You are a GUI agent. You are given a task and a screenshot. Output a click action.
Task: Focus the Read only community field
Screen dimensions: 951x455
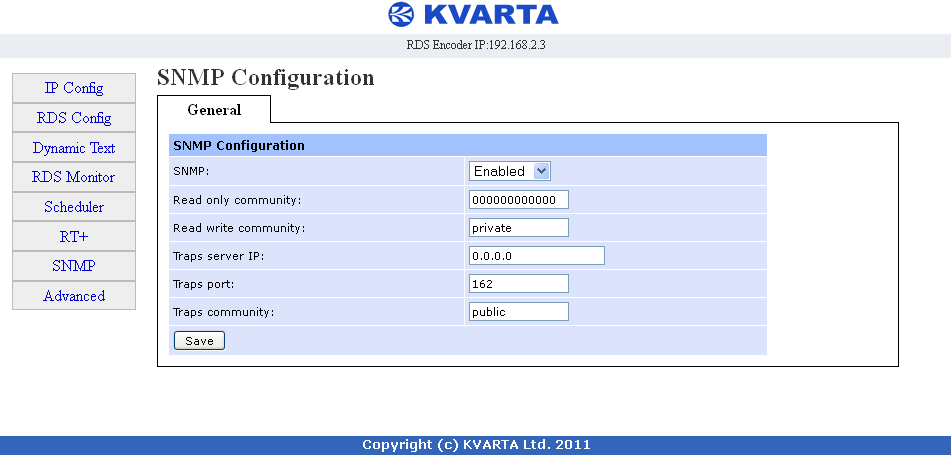(519, 200)
